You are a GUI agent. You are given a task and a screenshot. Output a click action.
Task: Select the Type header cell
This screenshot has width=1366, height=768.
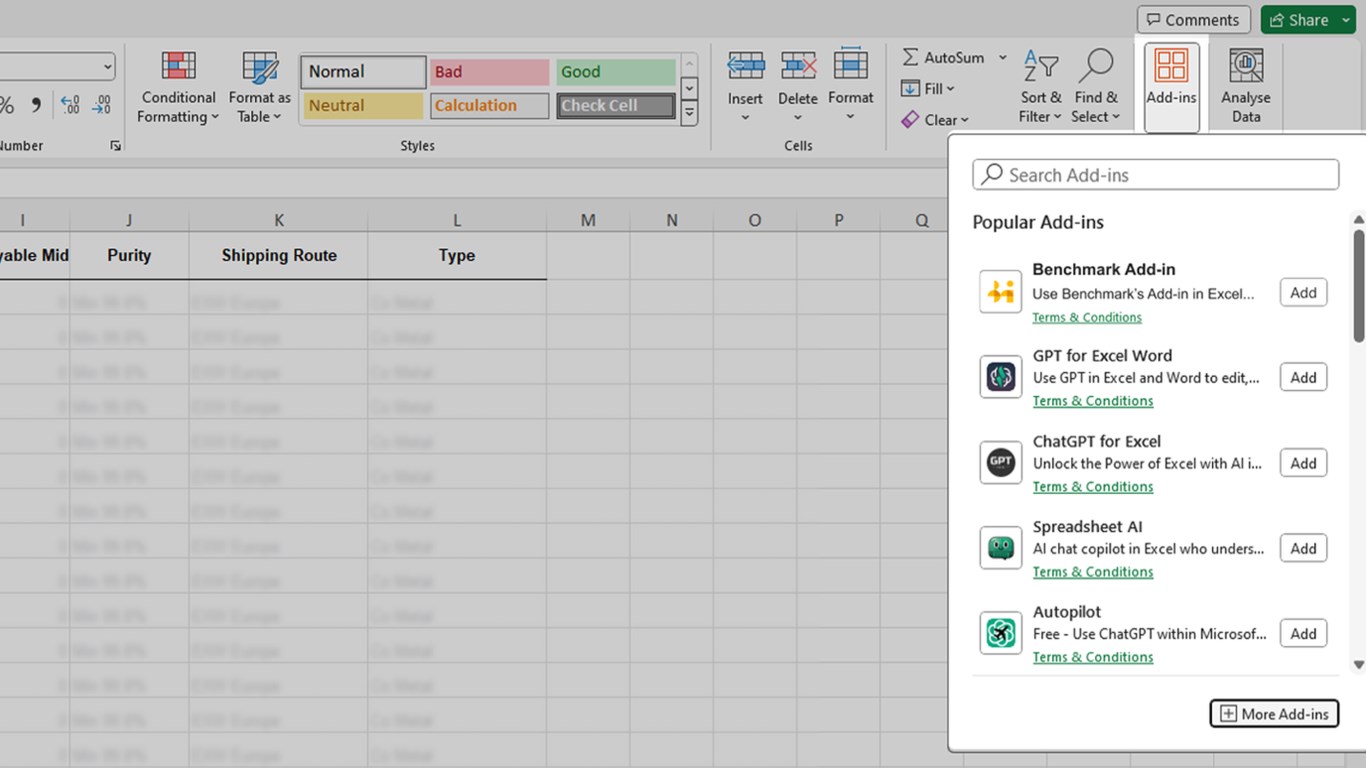[457, 255]
